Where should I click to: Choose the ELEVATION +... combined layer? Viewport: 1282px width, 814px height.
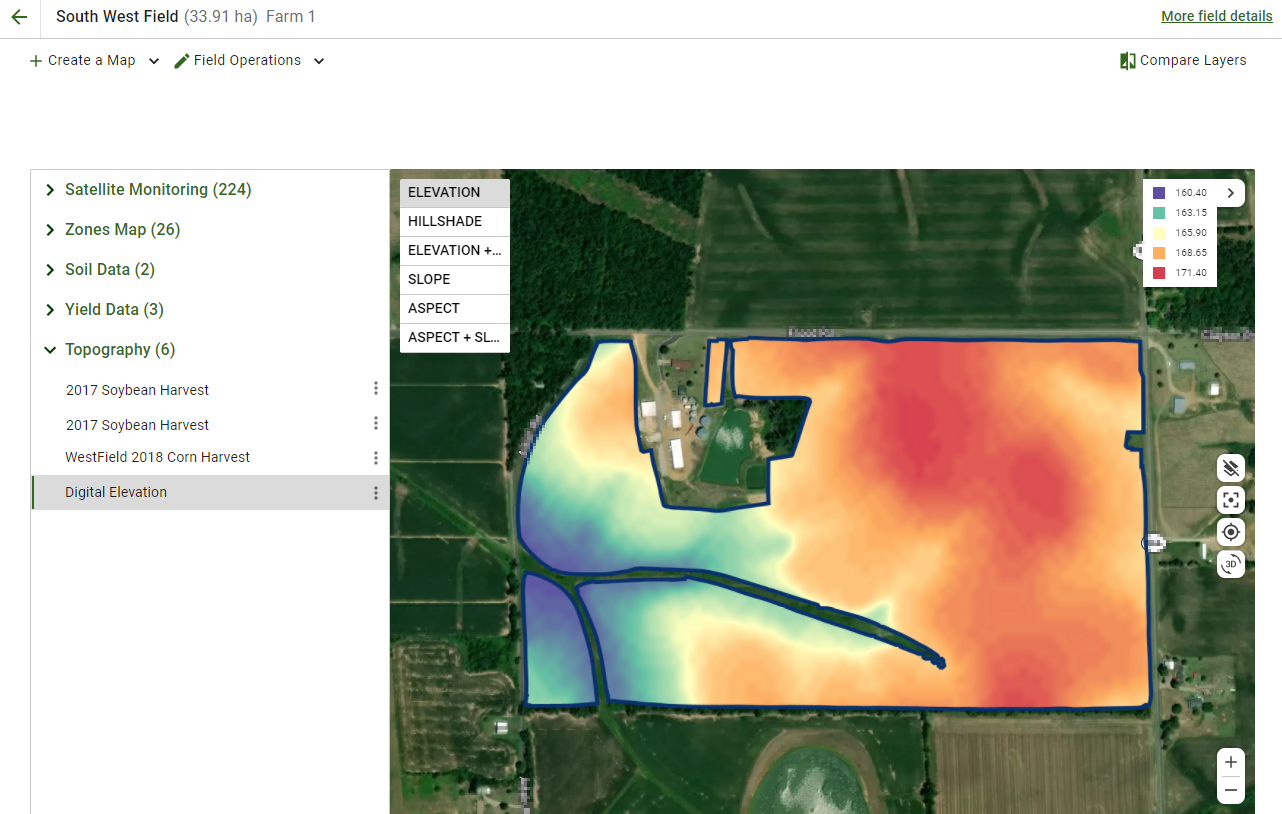pyautogui.click(x=455, y=251)
